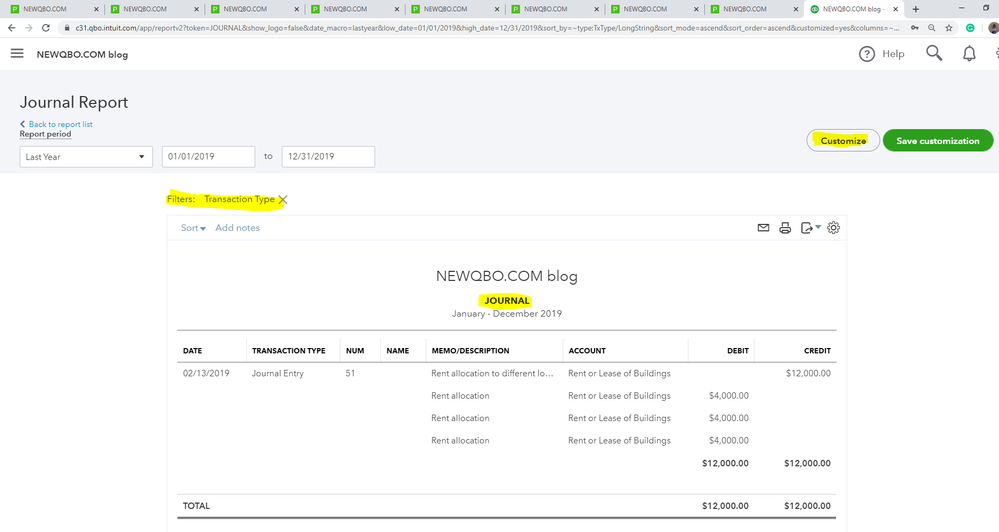Click the $12,000.00 credit in first row
Image resolution: width=999 pixels, height=532 pixels.
[x=808, y=373]
